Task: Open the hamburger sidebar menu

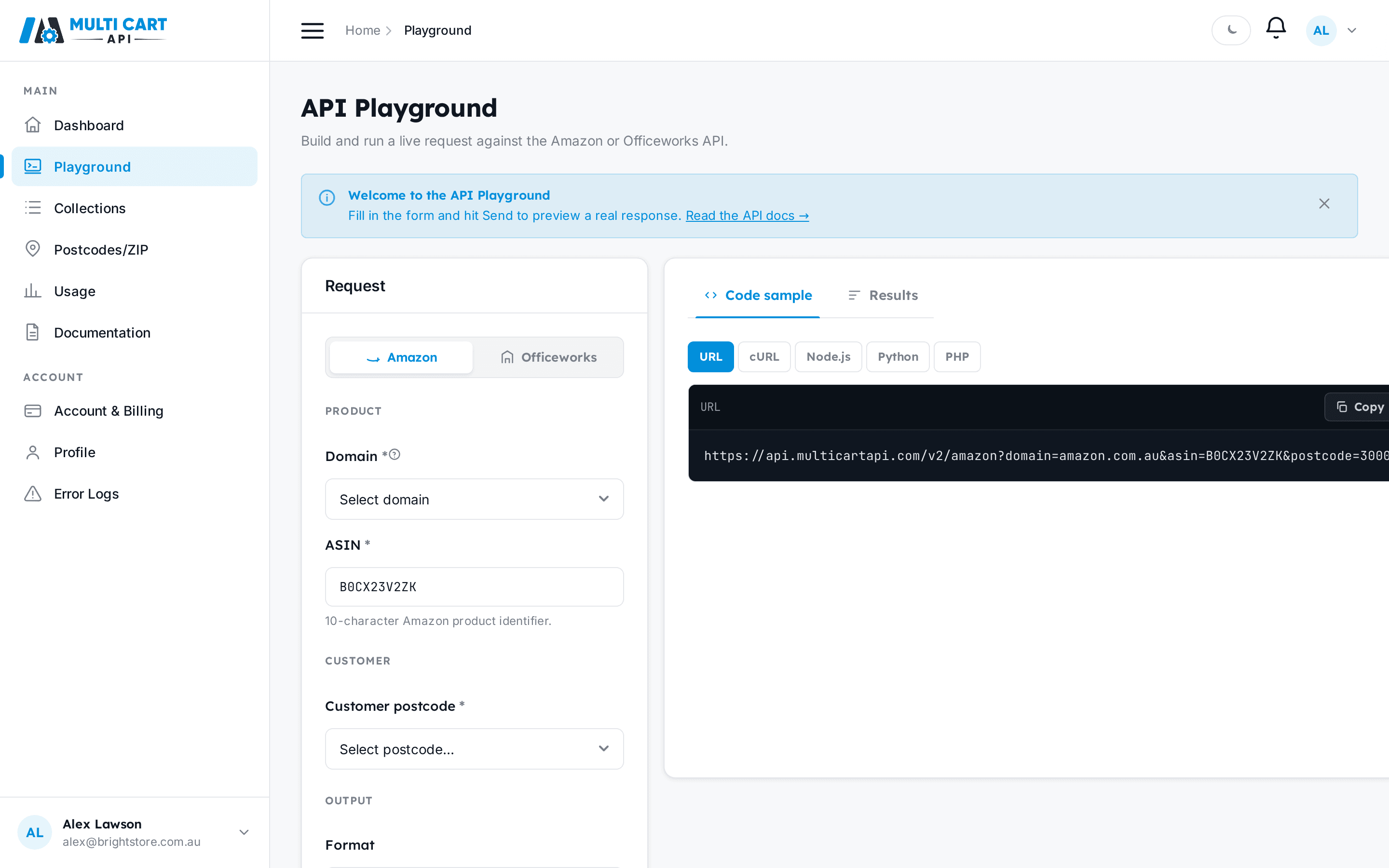Action: [x=312, y=30]
